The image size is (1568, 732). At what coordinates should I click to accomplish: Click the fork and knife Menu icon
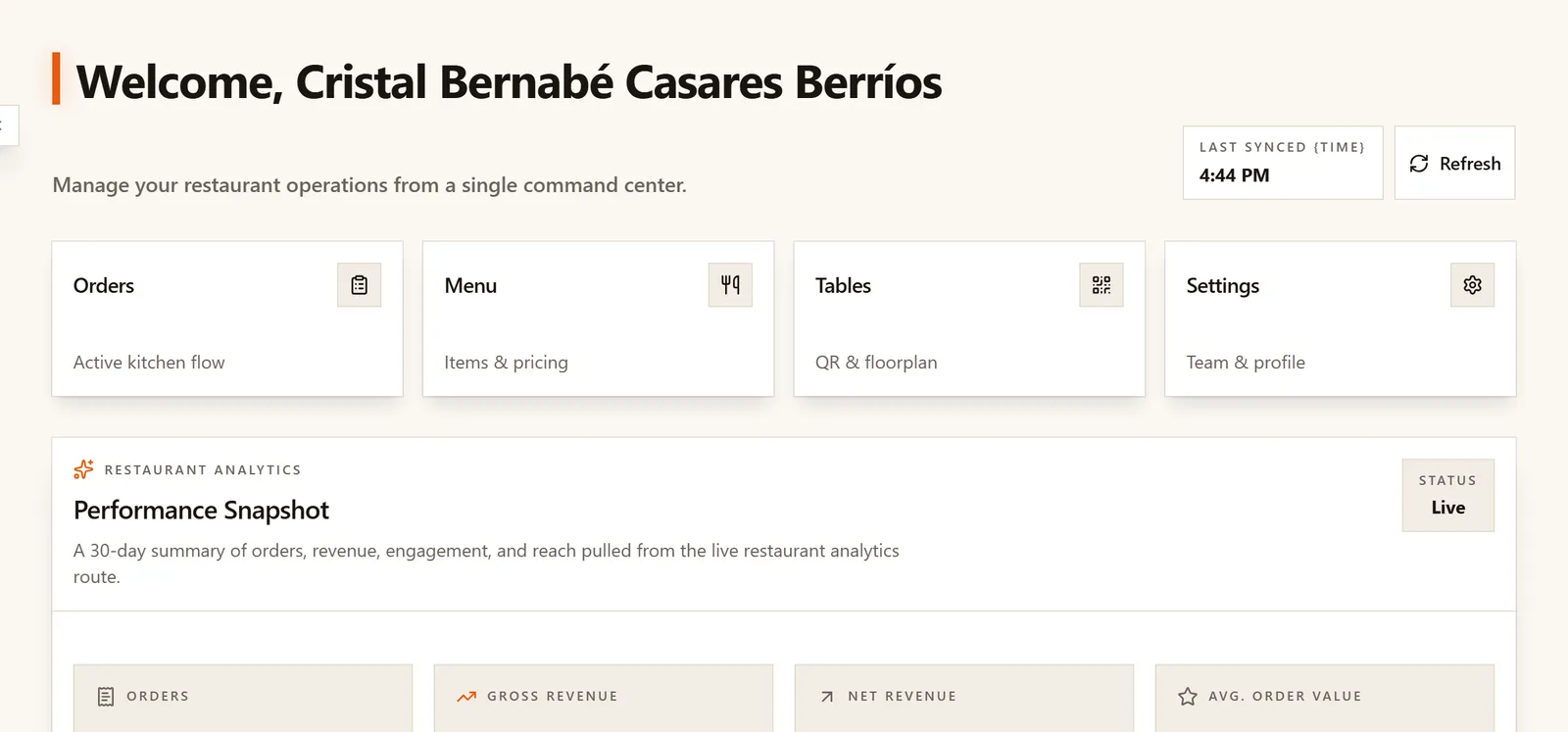(730, 285)
